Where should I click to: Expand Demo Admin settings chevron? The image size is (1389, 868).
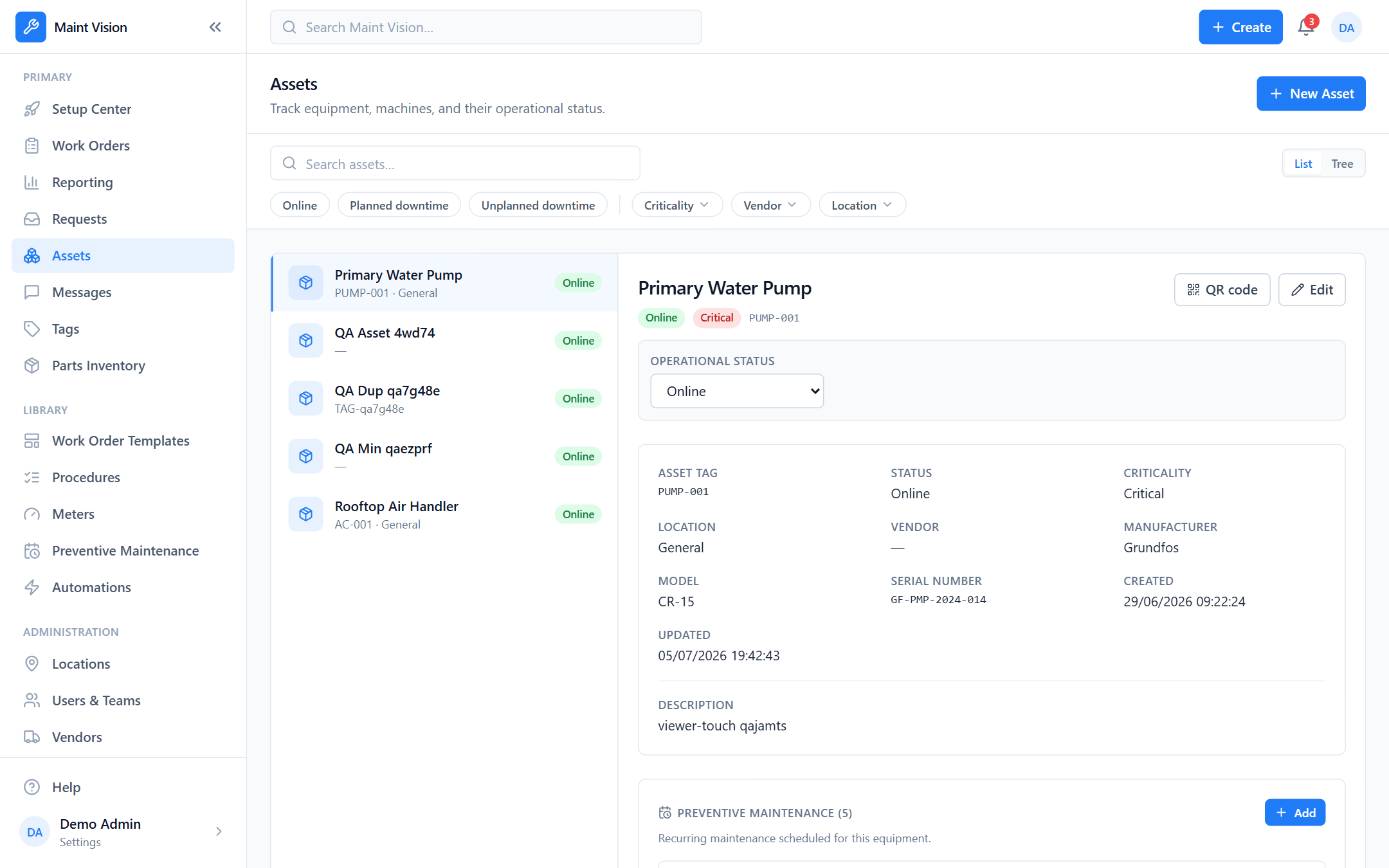point(219,831)
